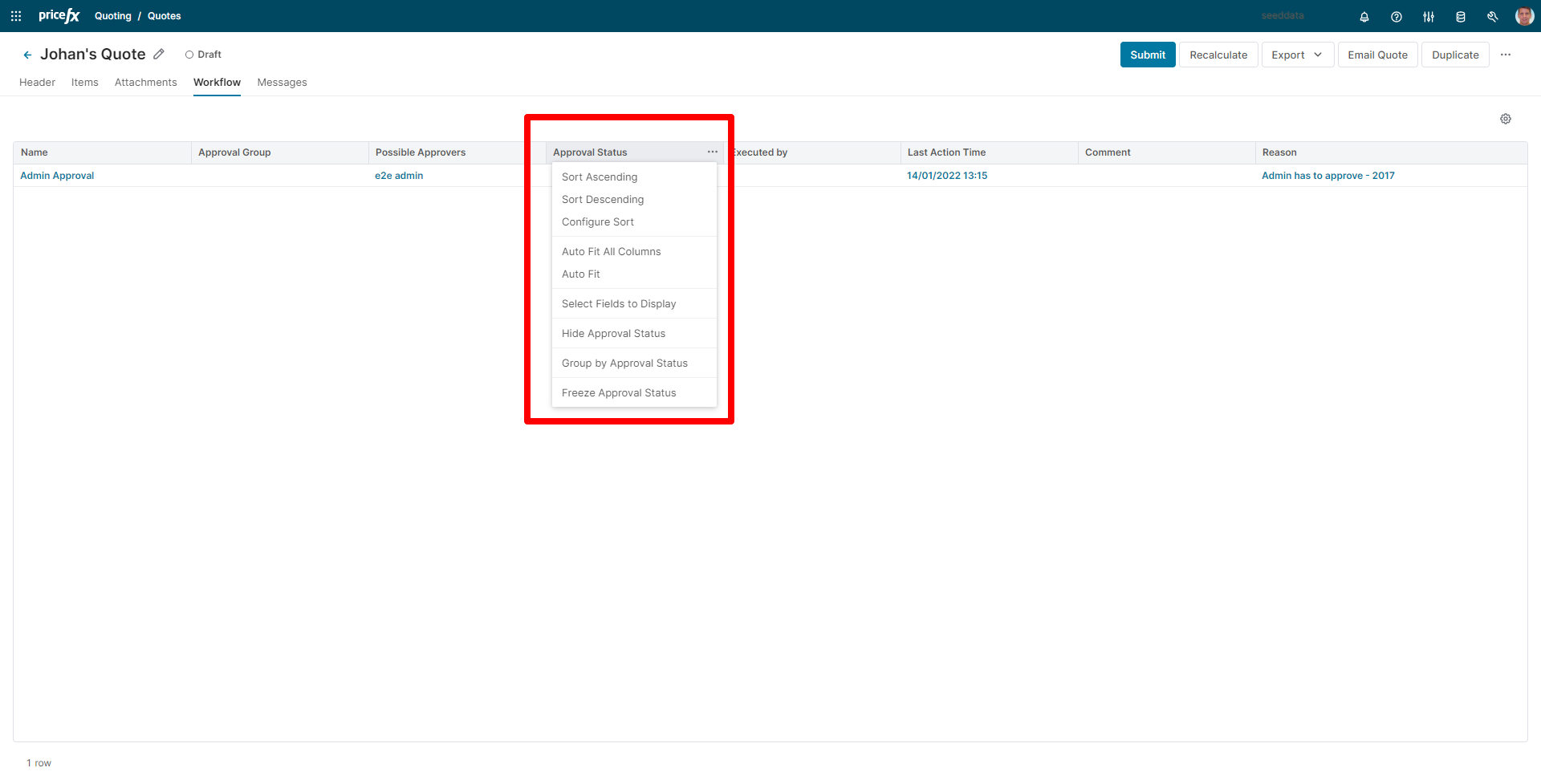
Task: Go back using the left arrow icon
Action: (x=27, y=55)
